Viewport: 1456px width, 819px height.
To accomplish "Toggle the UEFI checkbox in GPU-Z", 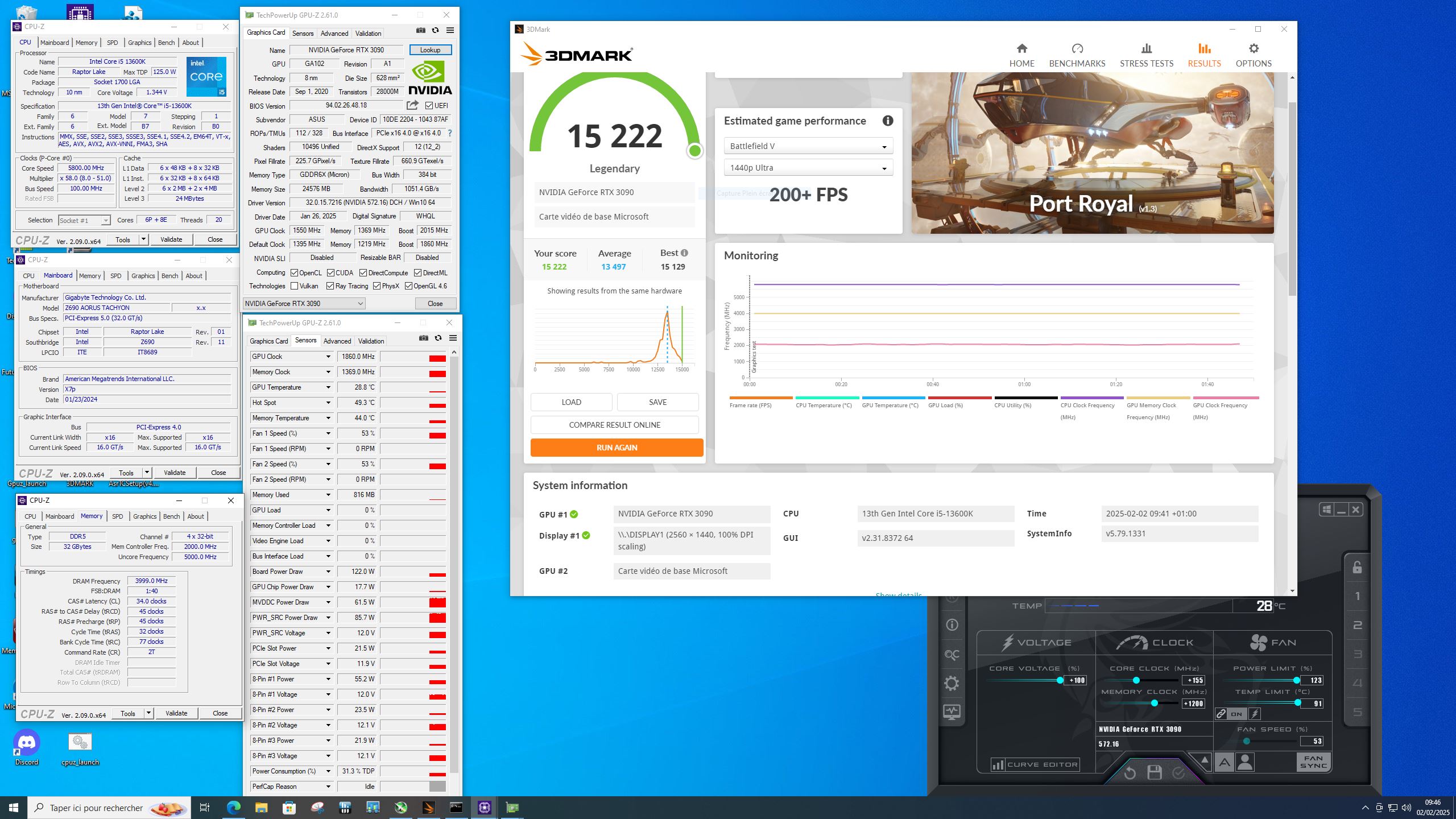I will coord(429,106).
